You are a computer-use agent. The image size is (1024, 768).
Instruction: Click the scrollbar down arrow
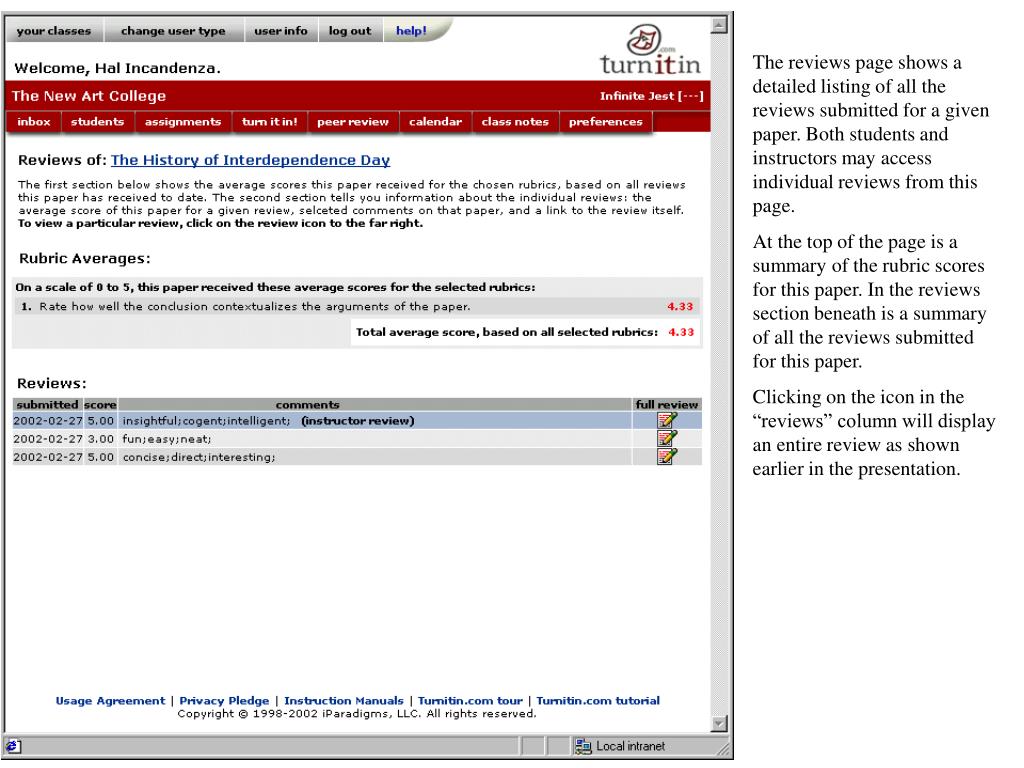pos(719,724)
